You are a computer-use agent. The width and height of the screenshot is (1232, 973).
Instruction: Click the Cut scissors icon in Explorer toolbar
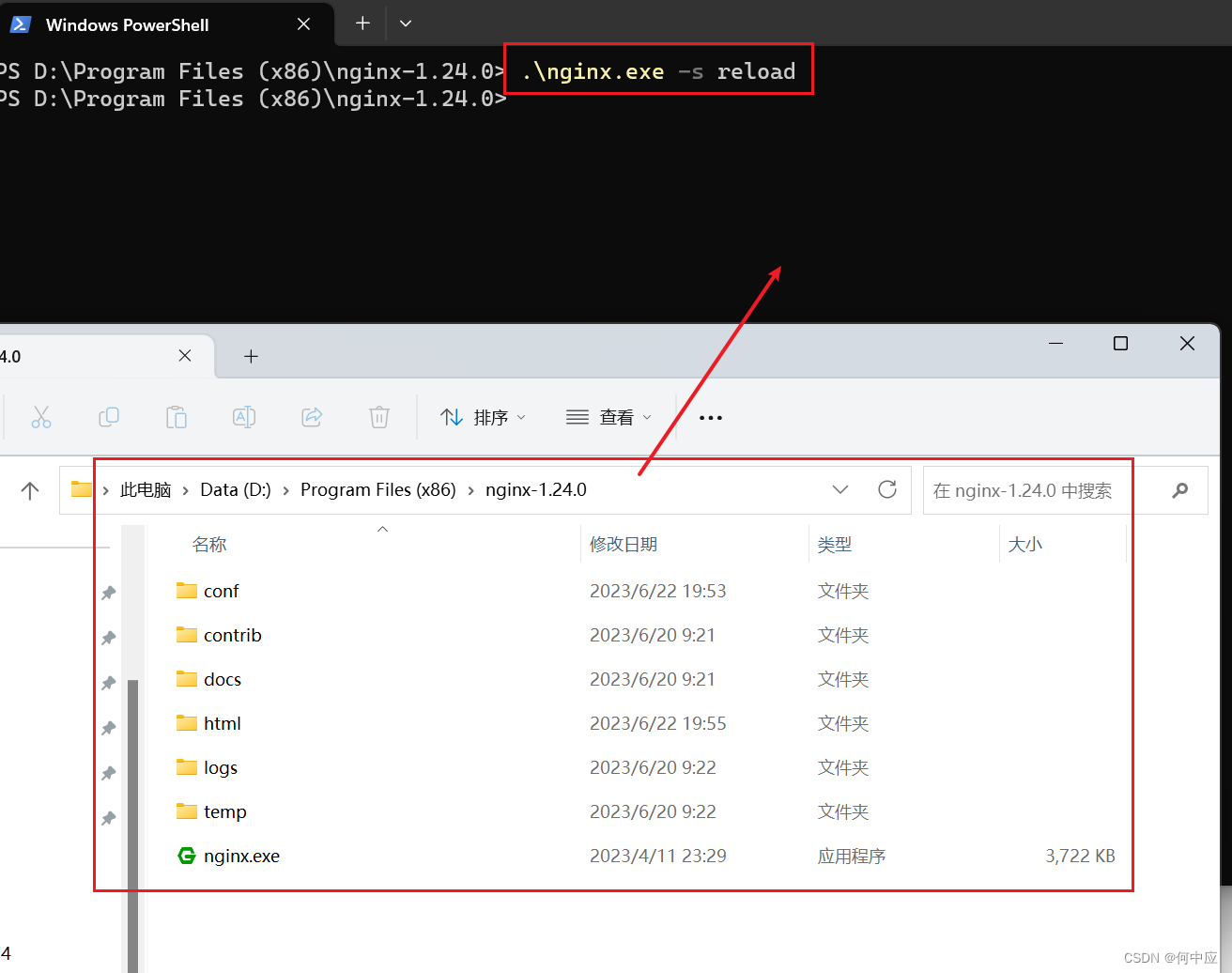pyautogui.click(x=41, y=417)
